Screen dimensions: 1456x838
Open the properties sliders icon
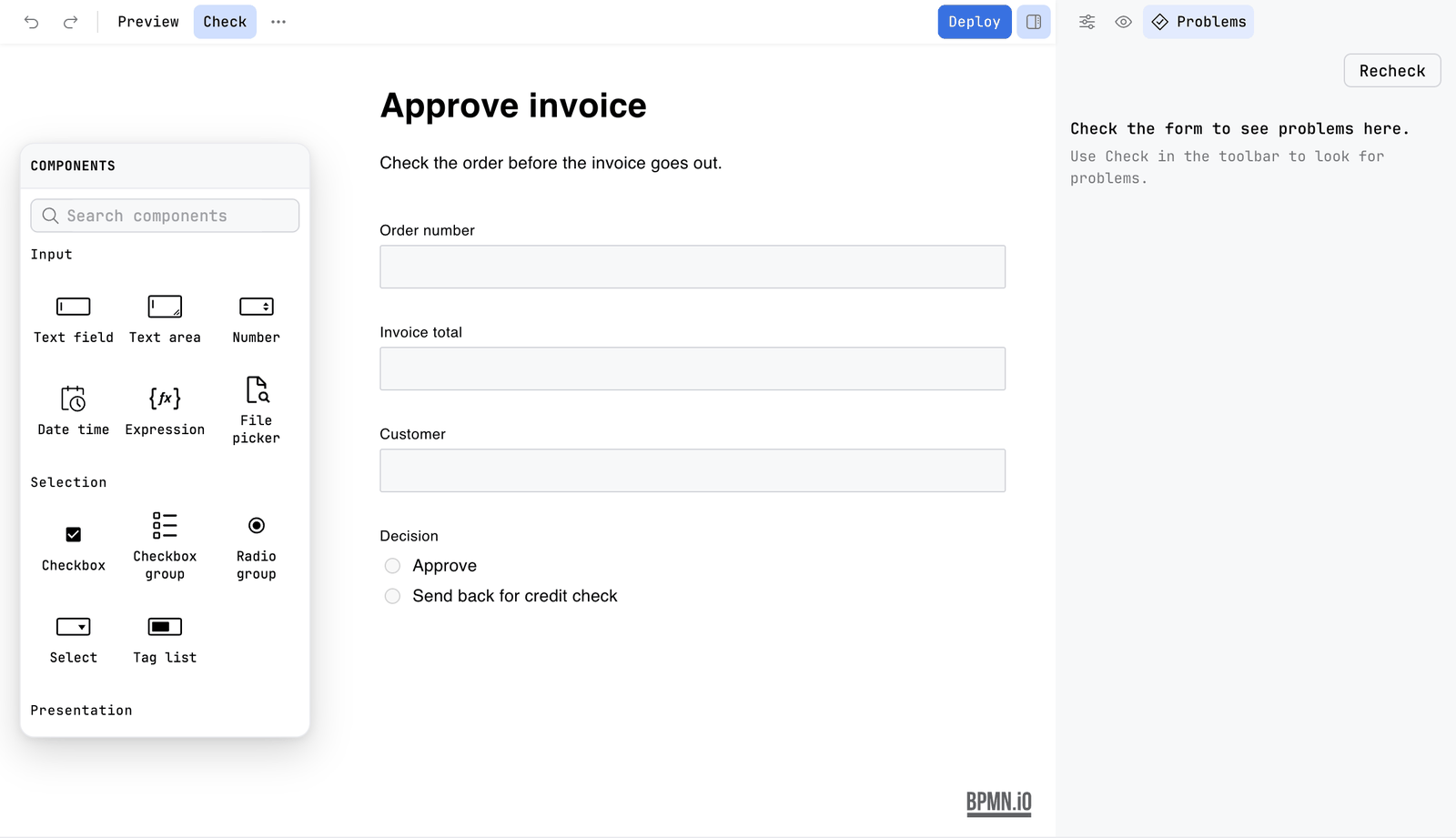point(1087,22)
